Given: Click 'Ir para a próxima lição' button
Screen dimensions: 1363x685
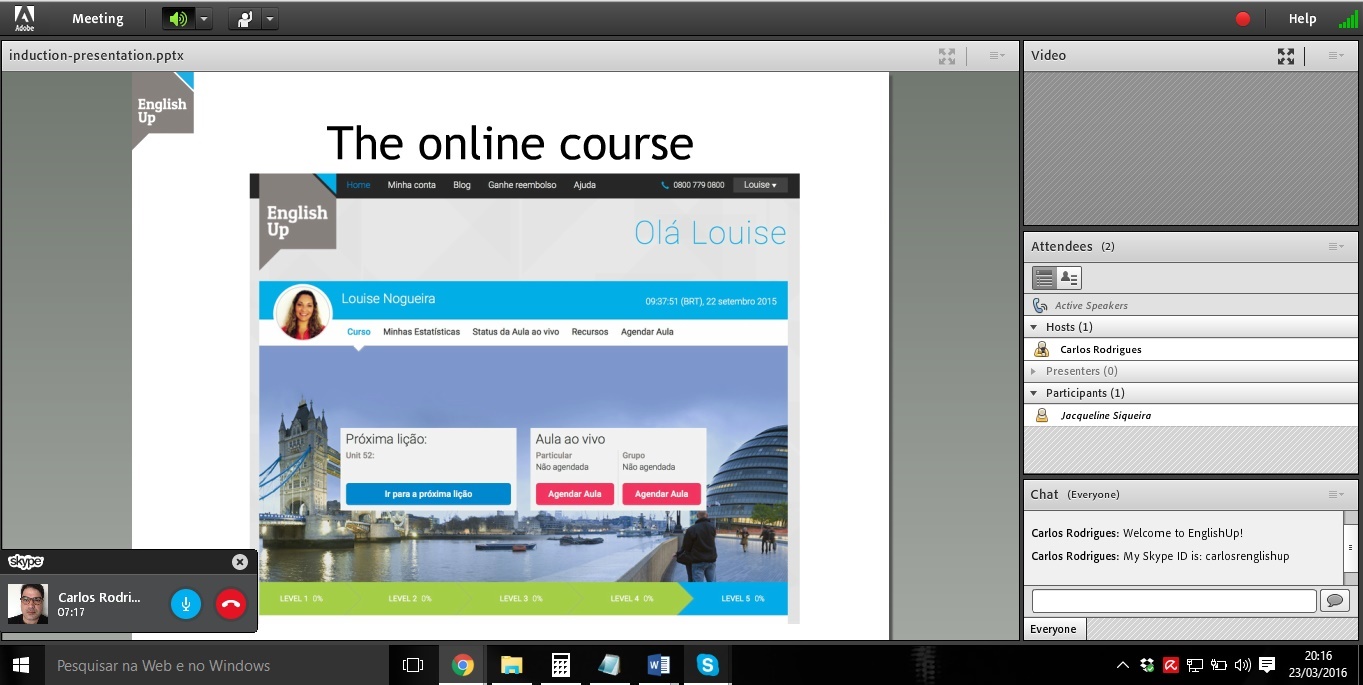Looking at the screenshot, I should coord(428,494).
